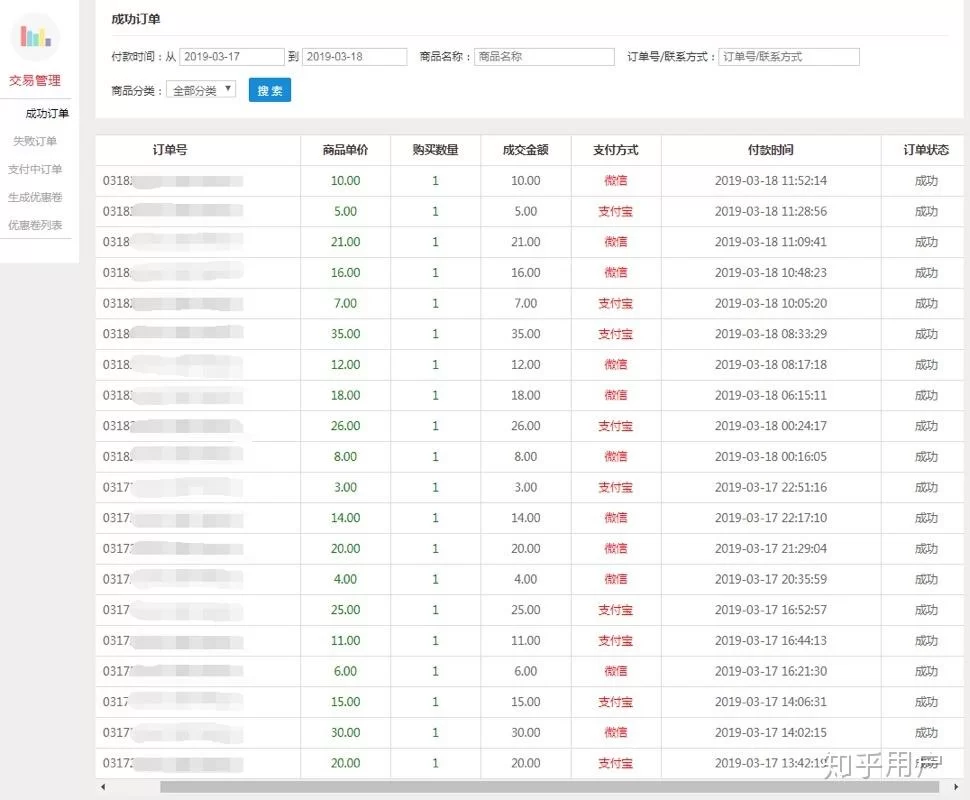
Task: Open the 成功订单 menu item
Action: pos(46,113)
